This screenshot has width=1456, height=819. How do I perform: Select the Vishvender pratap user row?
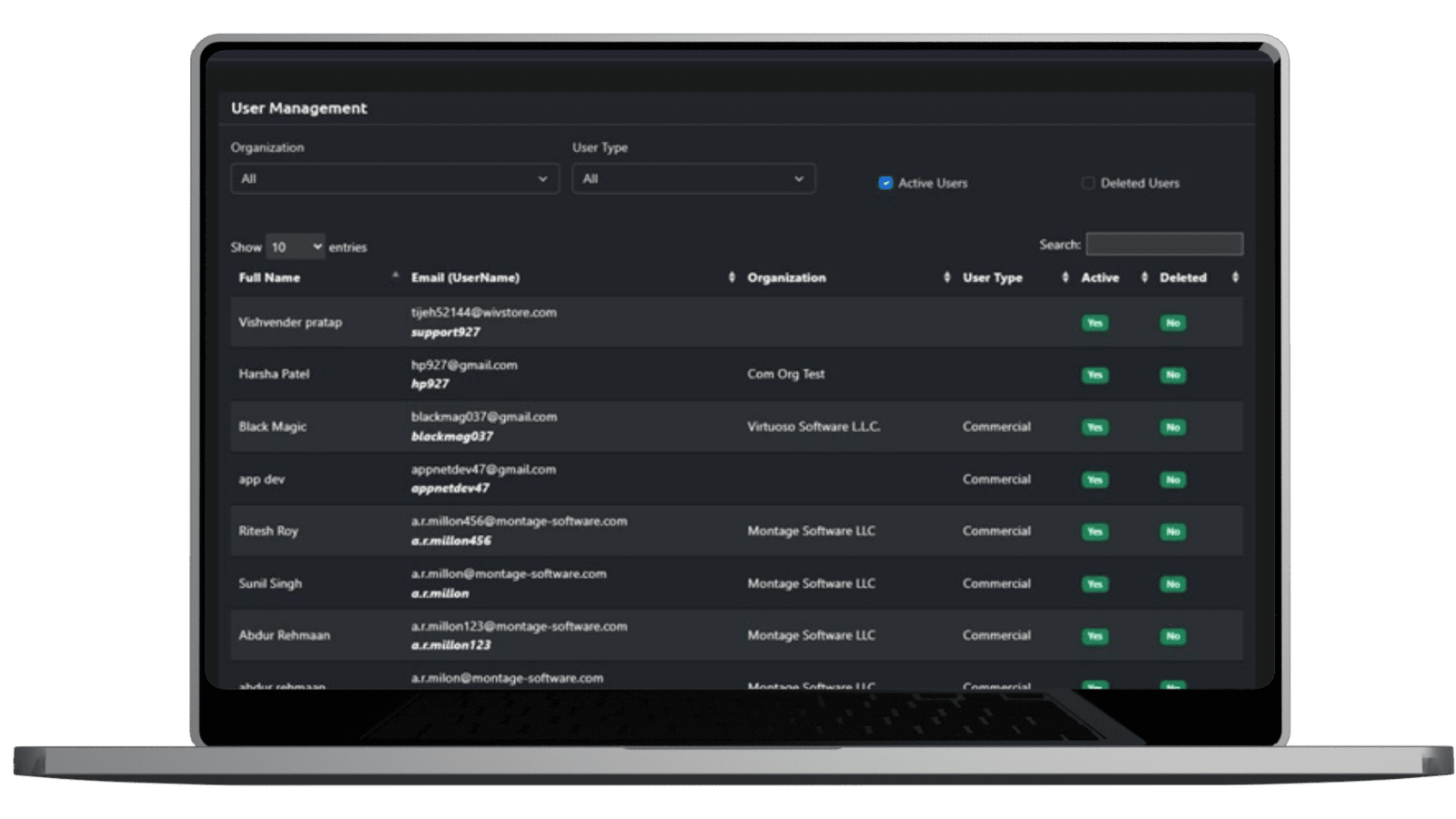click(290, 322)
